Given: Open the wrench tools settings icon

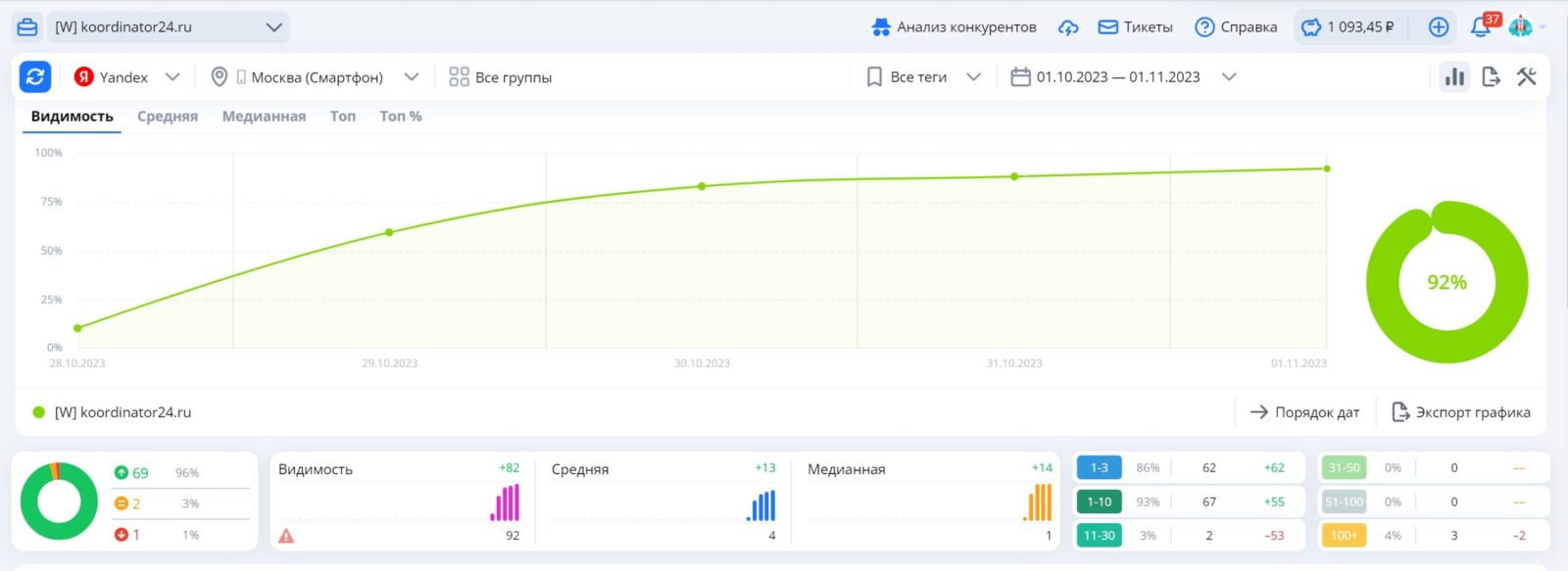Looking at the screenshot, I should [x=1526, y=76].
